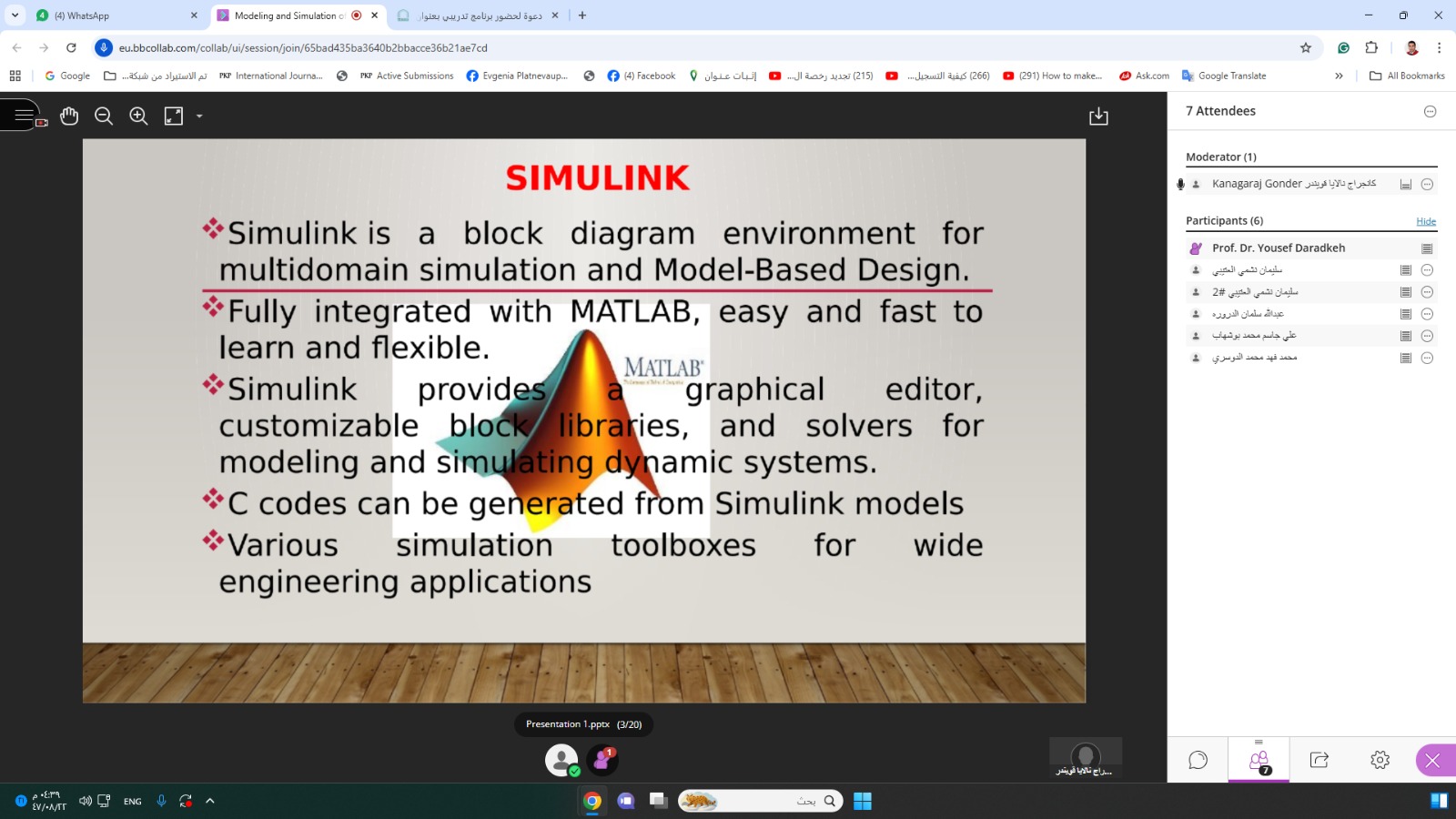Open the Windows taskbar search box
Viewport: 1456px width, 819px height.
click(760, 801)
